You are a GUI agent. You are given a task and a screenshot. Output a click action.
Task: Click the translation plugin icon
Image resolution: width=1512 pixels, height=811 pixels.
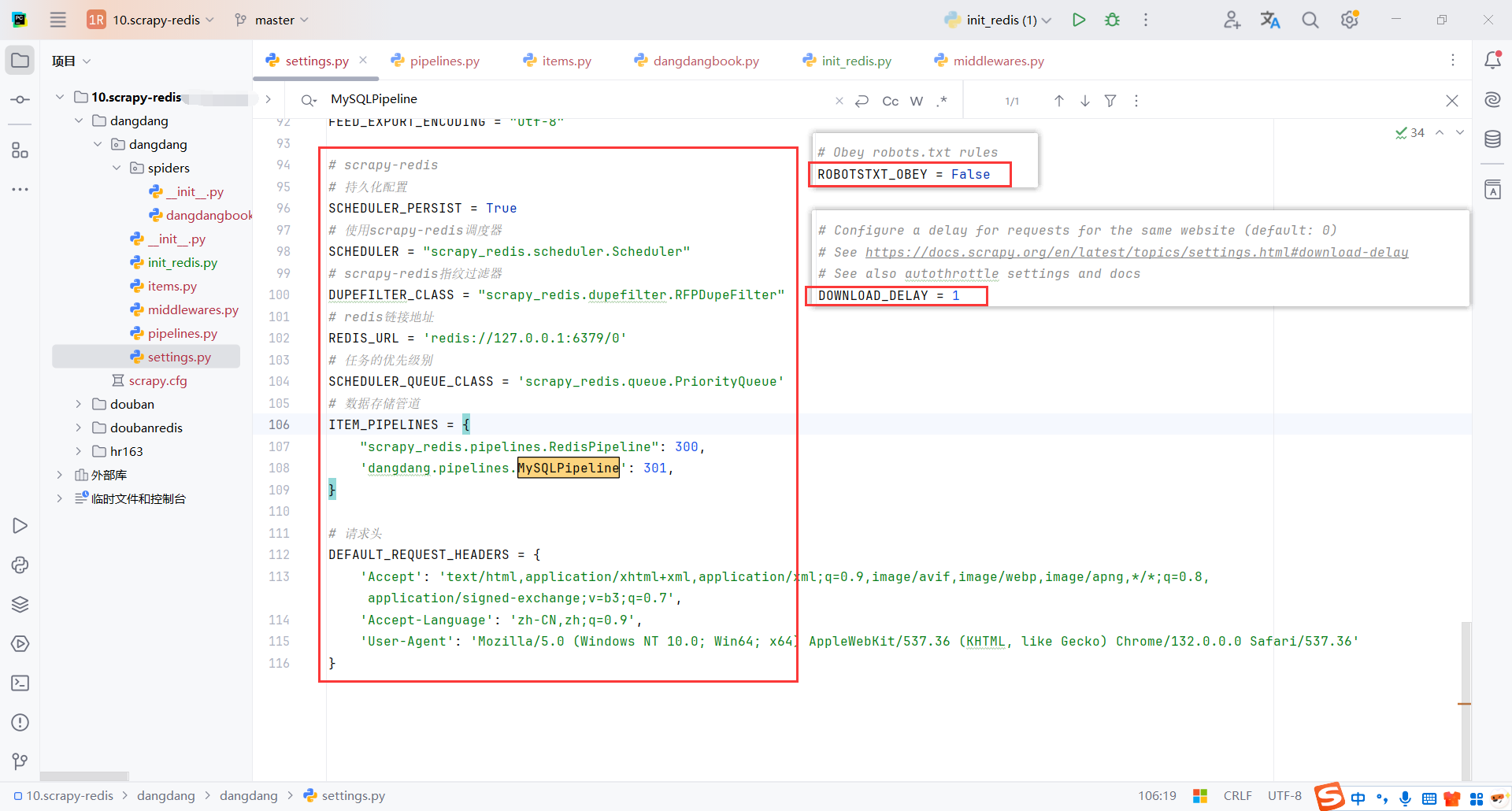(1270, 20)
